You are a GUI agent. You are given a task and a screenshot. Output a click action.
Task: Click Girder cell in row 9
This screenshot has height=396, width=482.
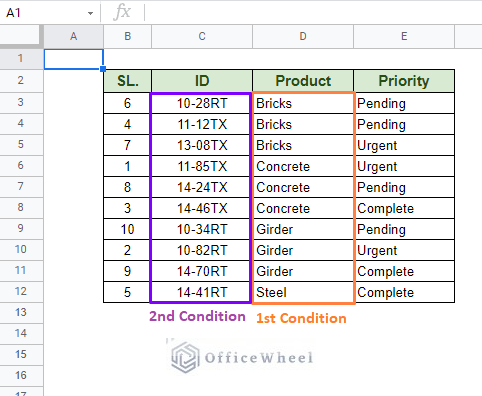click(303, 229)
